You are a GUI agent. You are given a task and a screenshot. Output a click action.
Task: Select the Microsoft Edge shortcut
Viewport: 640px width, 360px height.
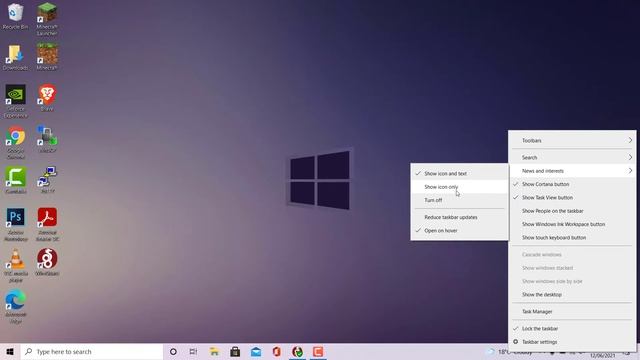[x=16, y=307]
